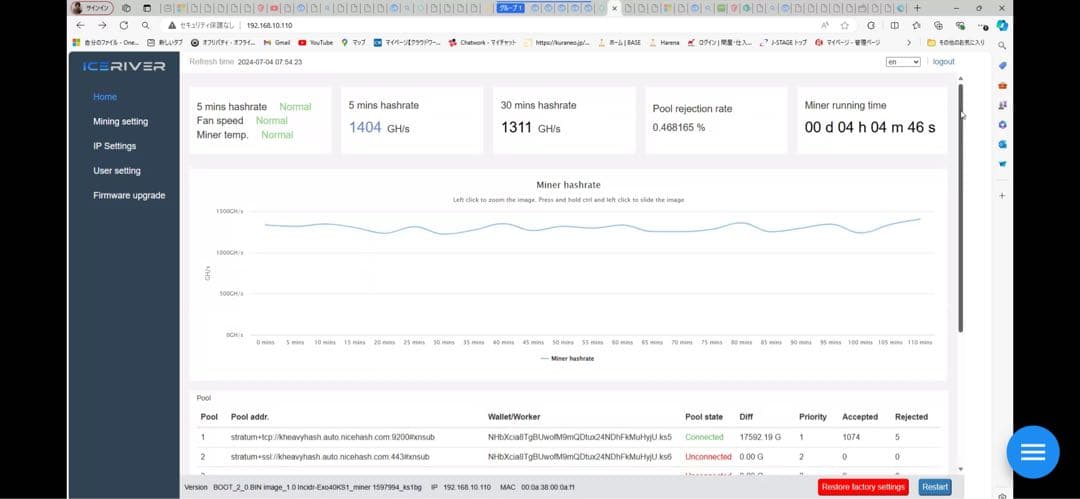Screen dimensions: 1080x499
Task: Open the language dropdown set to en
Action: click(902, 62)
